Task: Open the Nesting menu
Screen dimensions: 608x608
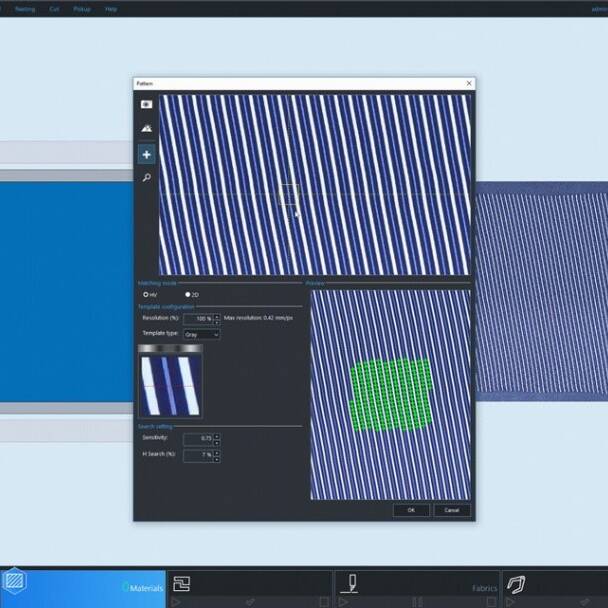Action: 24,8
